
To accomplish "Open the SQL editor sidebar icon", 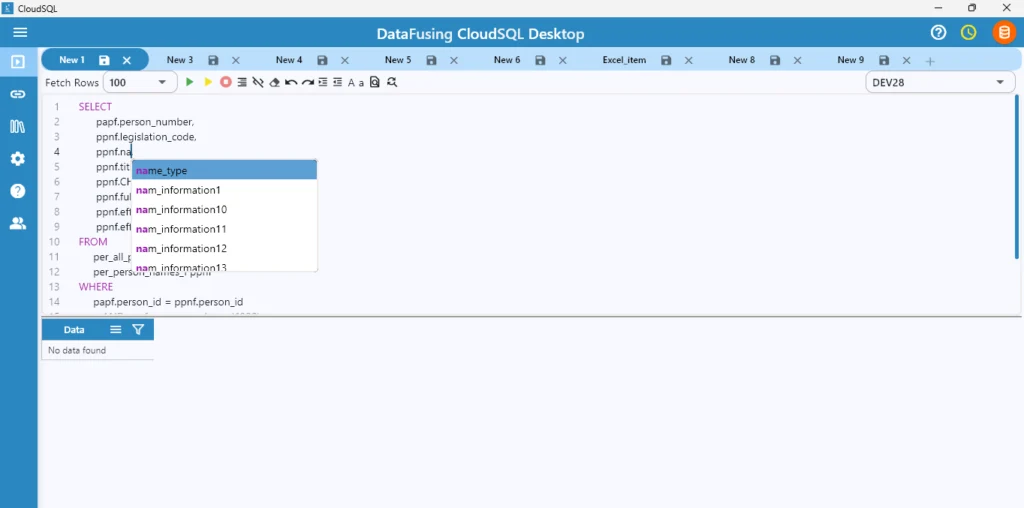I will point(18,62).
